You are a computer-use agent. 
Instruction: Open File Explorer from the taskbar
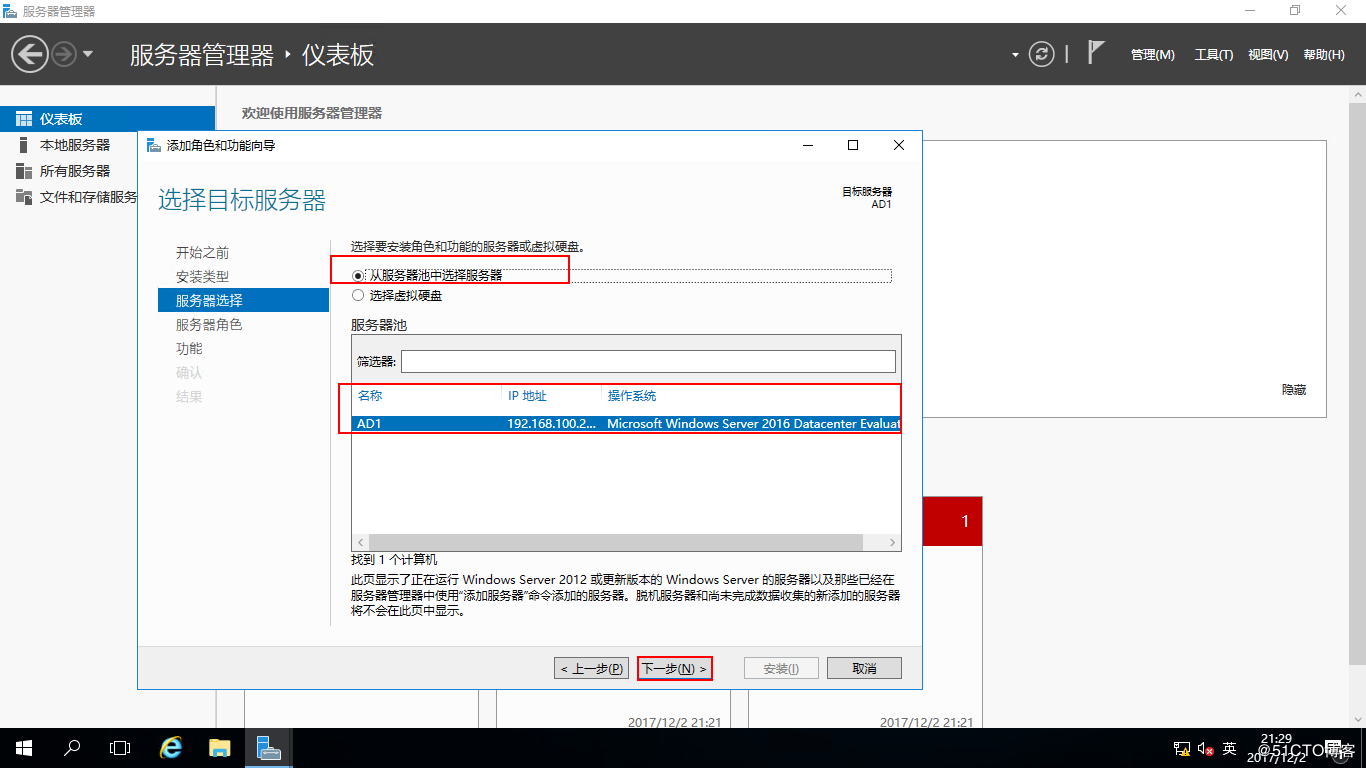[x=220, y=748]
